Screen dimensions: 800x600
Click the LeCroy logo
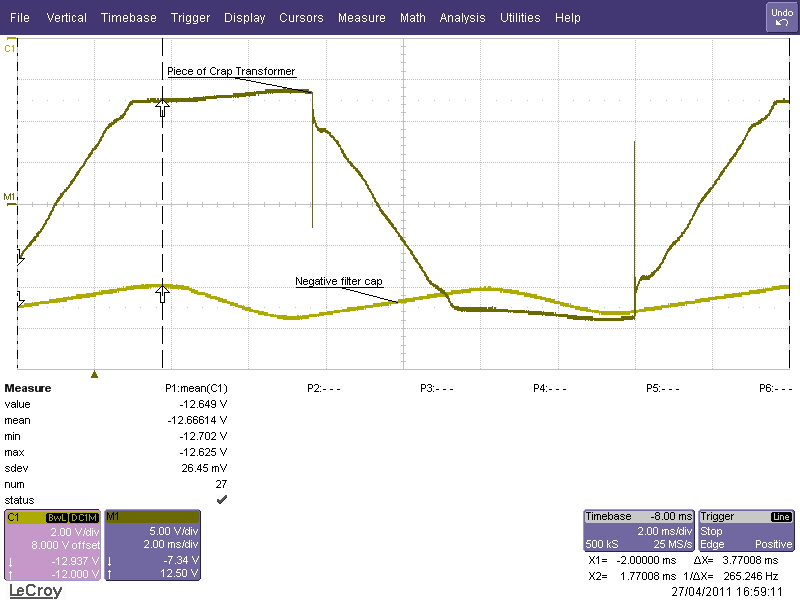(x=35, y=591)
